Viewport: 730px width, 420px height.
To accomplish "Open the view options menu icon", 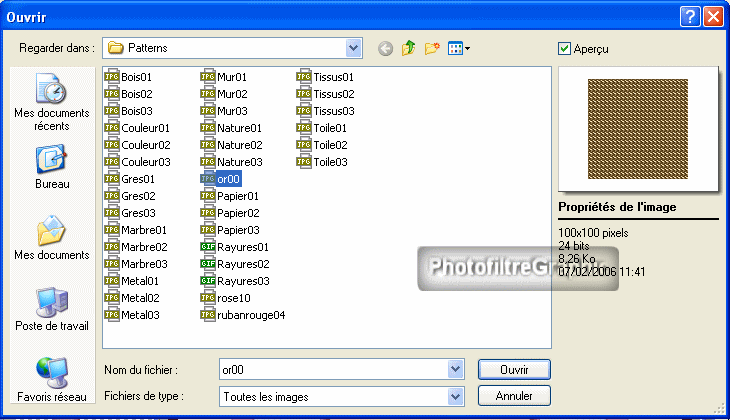I will coord(459,48).
